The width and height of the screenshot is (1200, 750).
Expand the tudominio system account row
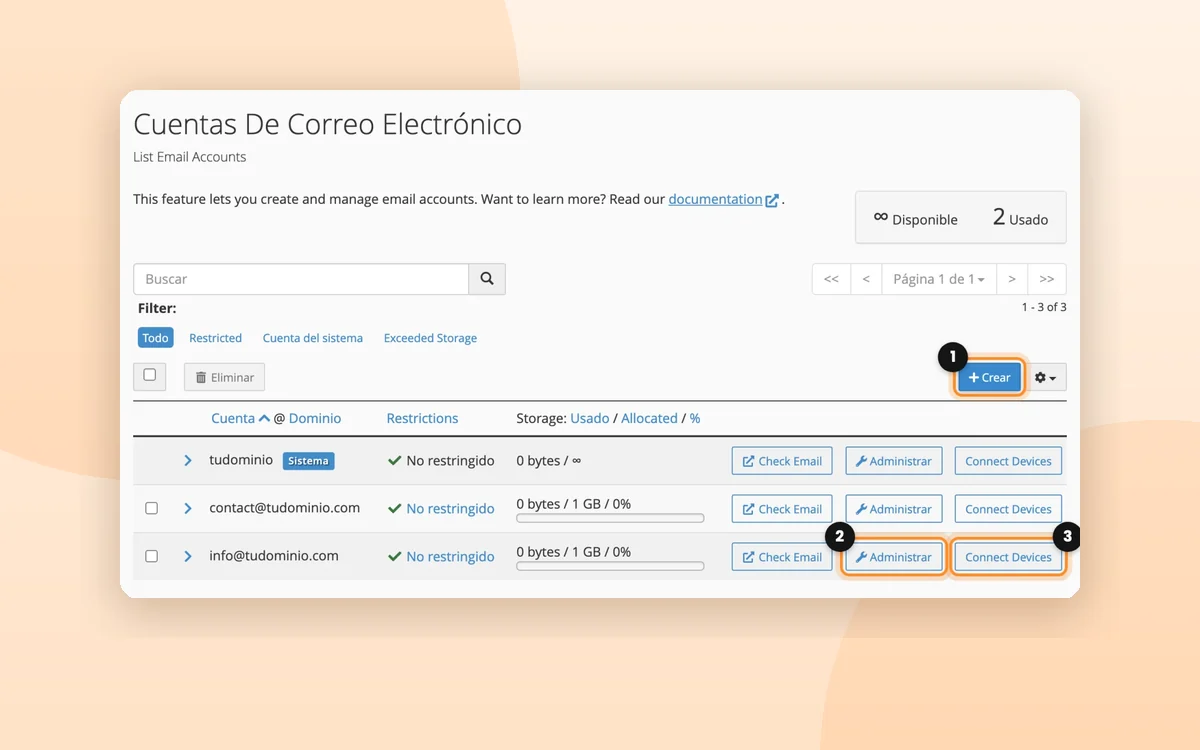pyautogui.click(x=187, y=461)
